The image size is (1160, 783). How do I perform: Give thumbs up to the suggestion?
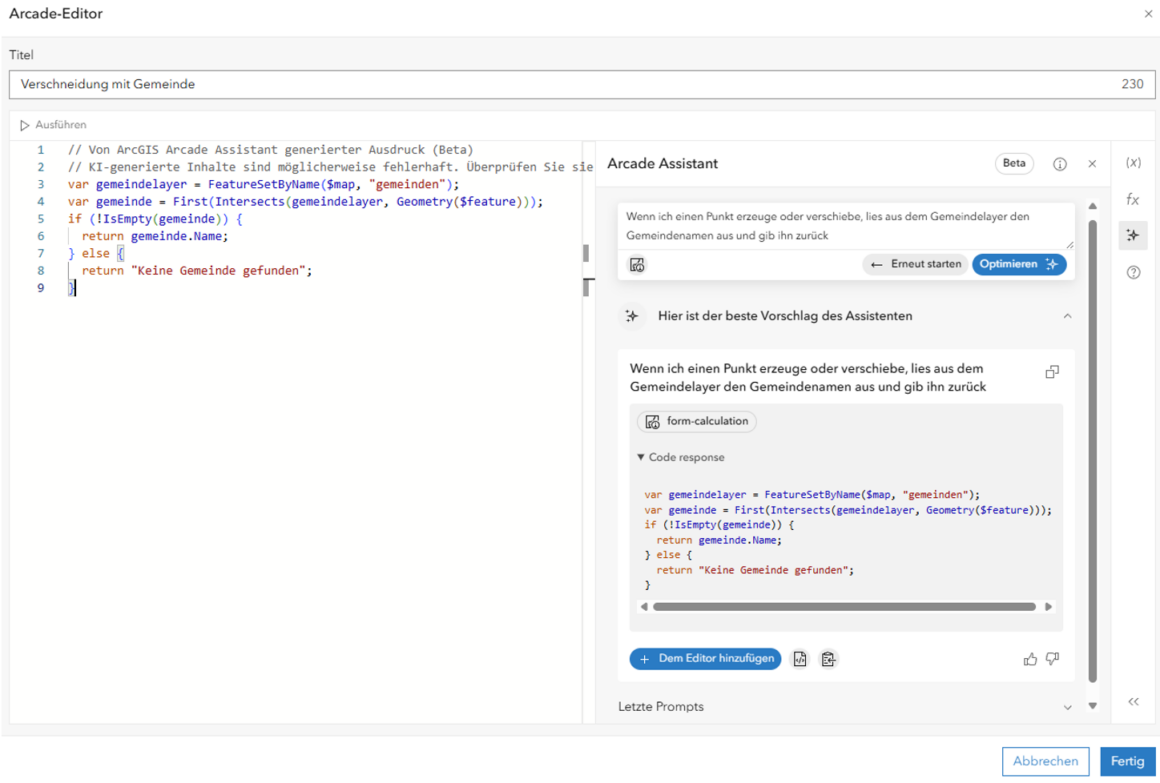coord(1030,659)
